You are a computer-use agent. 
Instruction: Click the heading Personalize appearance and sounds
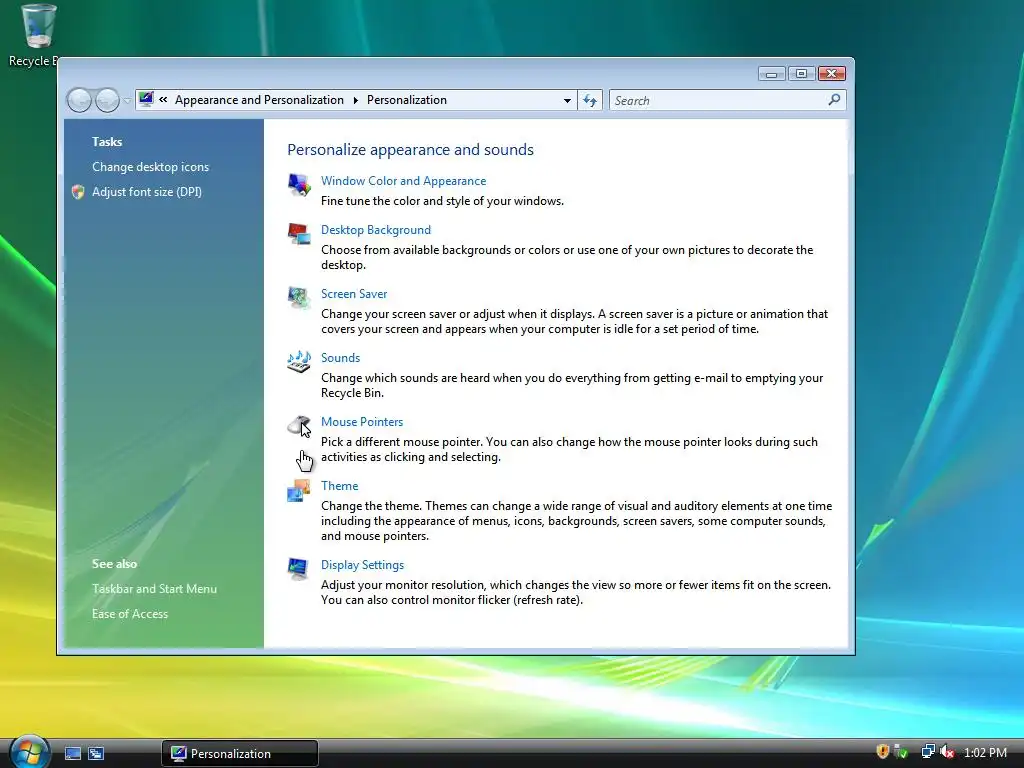[410, 150]
